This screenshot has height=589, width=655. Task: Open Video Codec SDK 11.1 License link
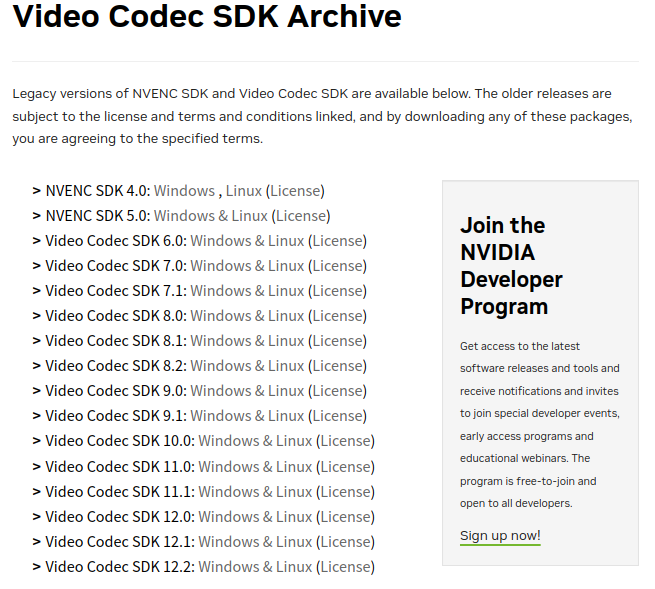(345, 493)
